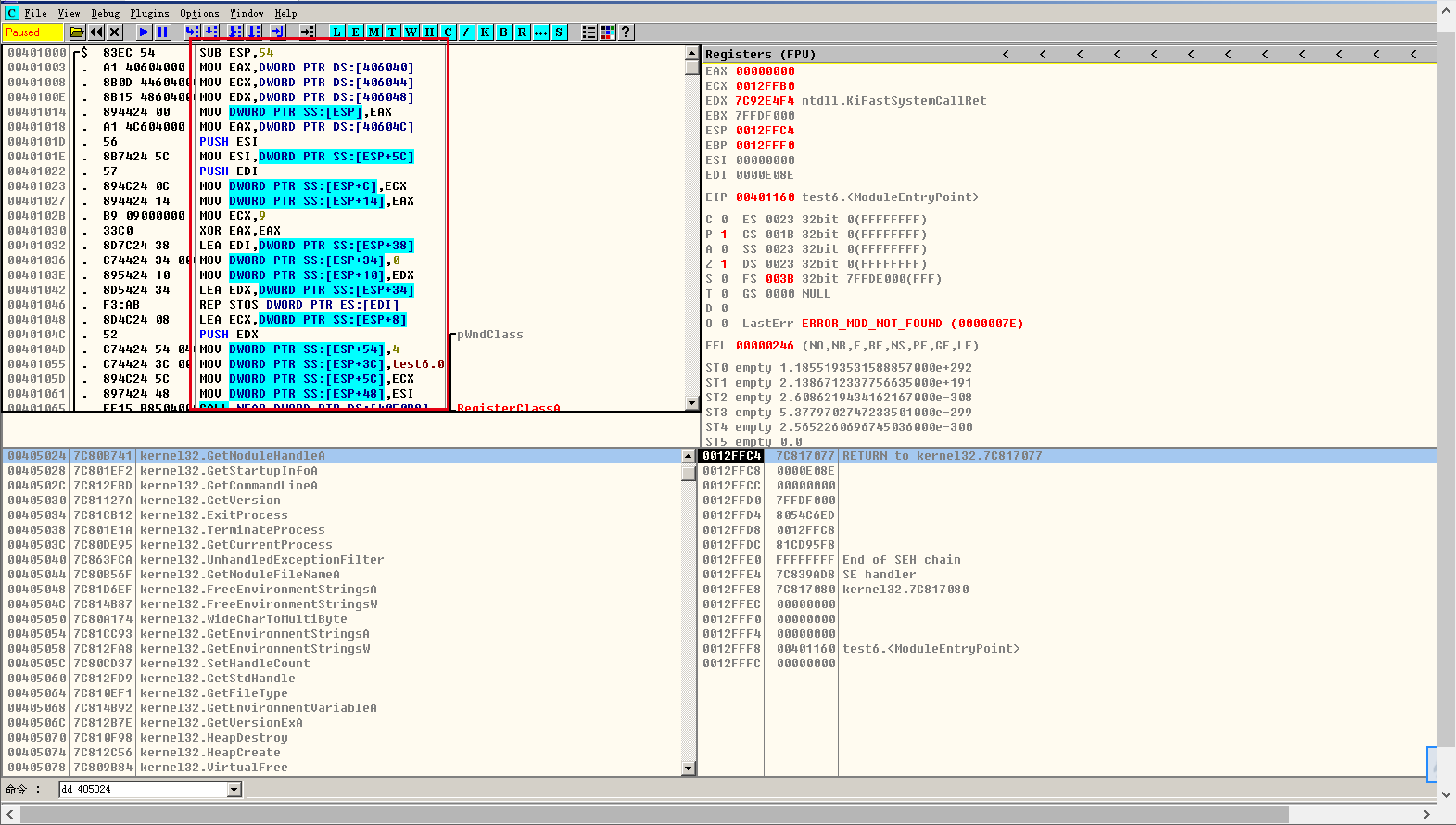The height and width of the screenshot is (825, 1456).
Task: Click outer window scroll up arrow
Action: click(1446, 11)
